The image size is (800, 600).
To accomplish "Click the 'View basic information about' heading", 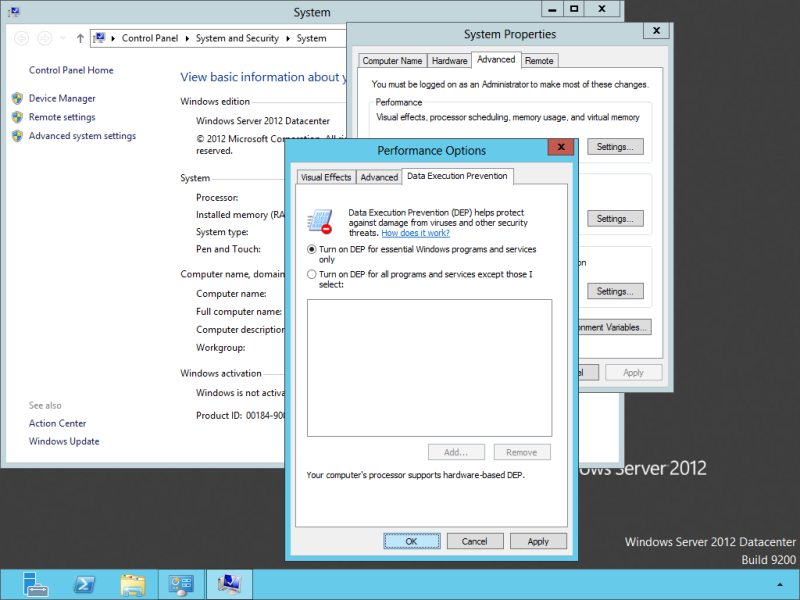I will (x=263, y=77).
